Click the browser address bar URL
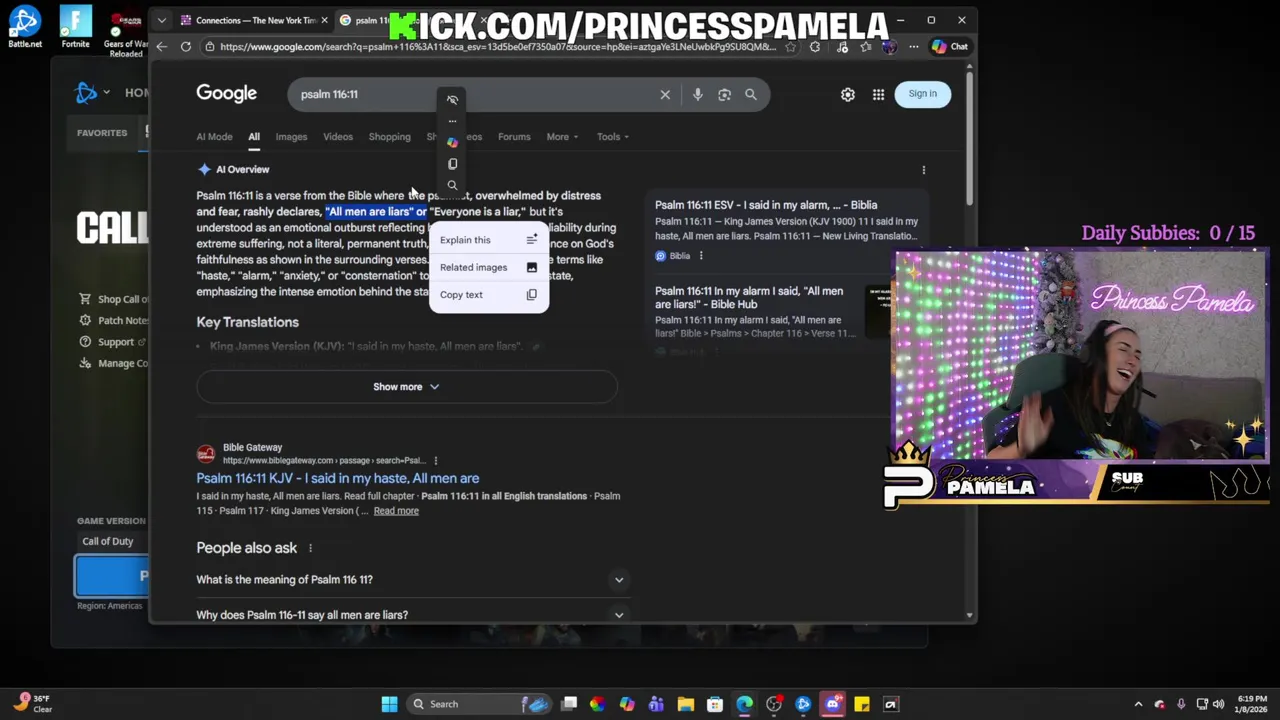 [x=497, y=46]
